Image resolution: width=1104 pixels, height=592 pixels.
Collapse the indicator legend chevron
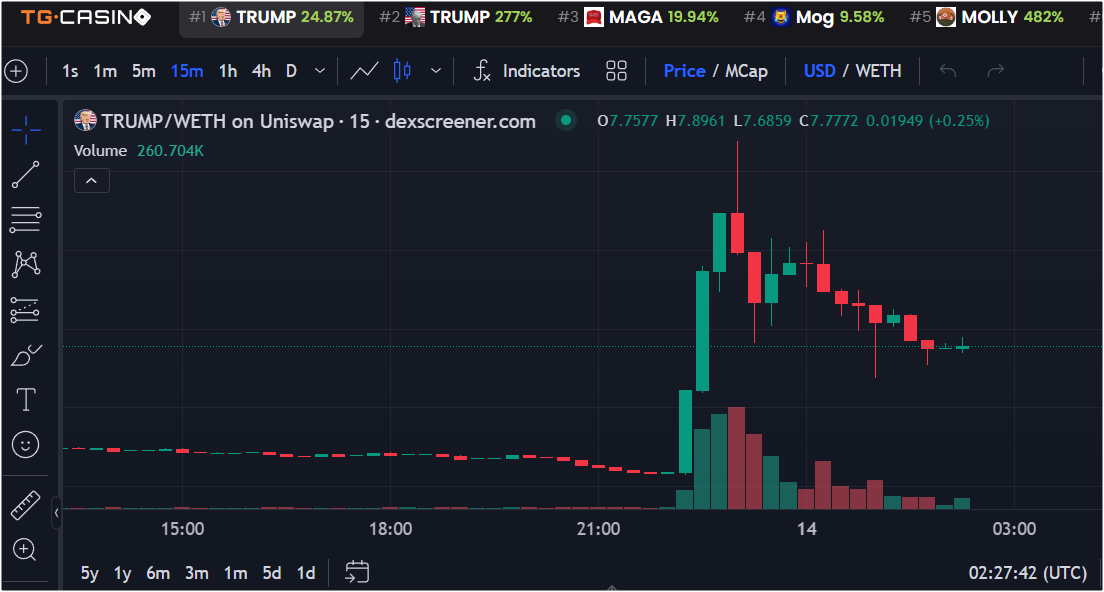pos(92,181)
